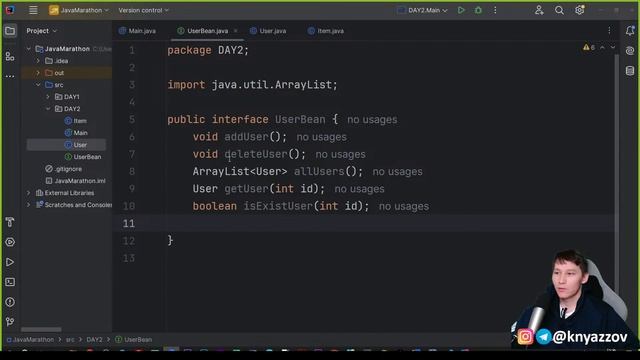Open the Notifications bell icon
640x360 pixels.
[x=630, y=31]
